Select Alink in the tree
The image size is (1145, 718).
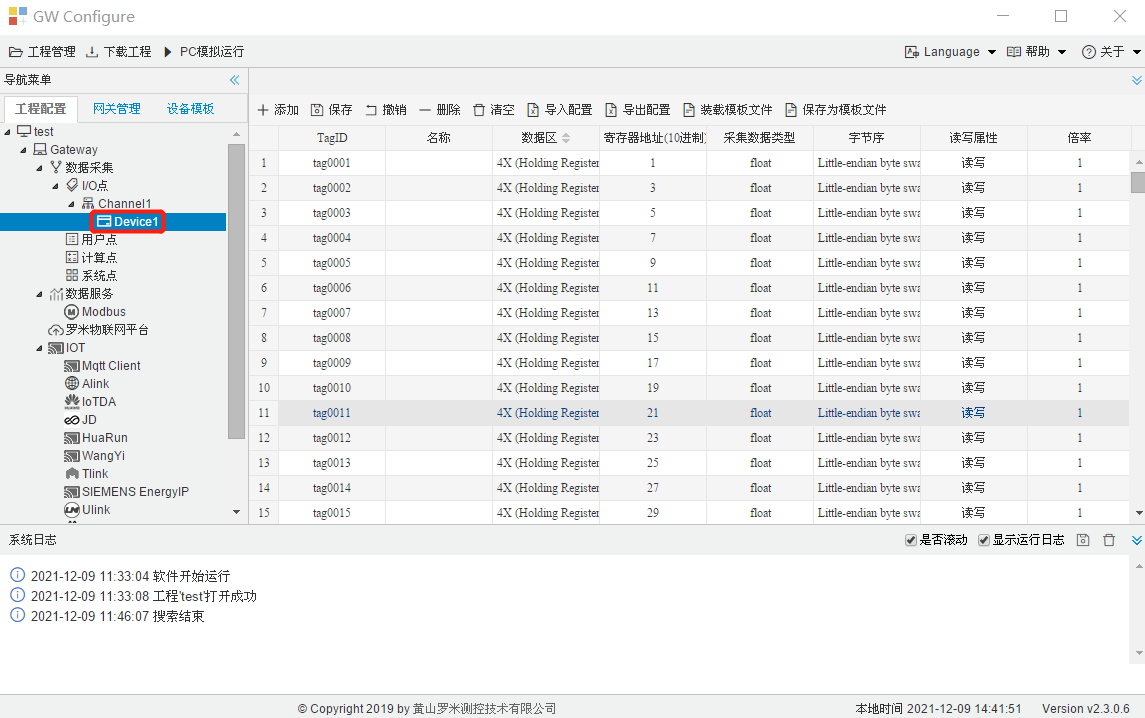coord(87,384)
